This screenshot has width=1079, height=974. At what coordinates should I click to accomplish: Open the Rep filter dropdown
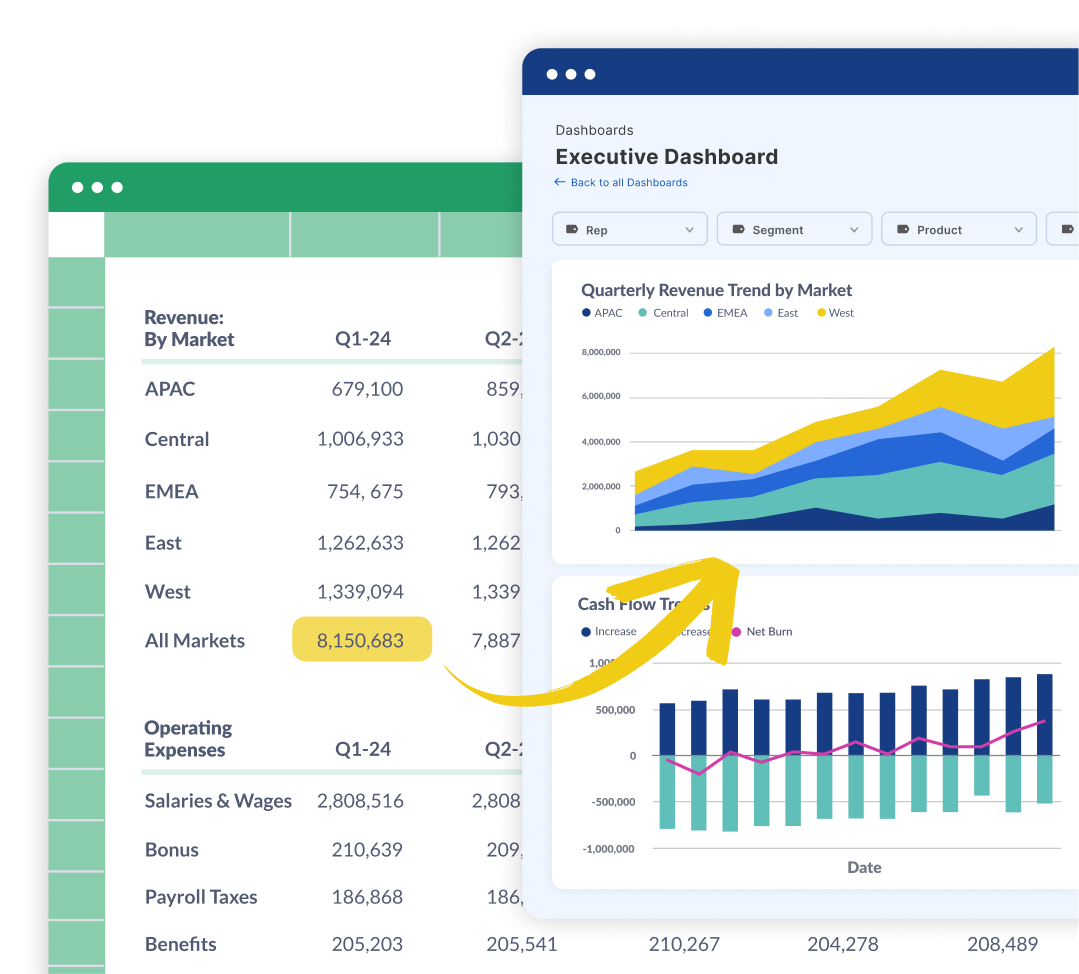630,229
